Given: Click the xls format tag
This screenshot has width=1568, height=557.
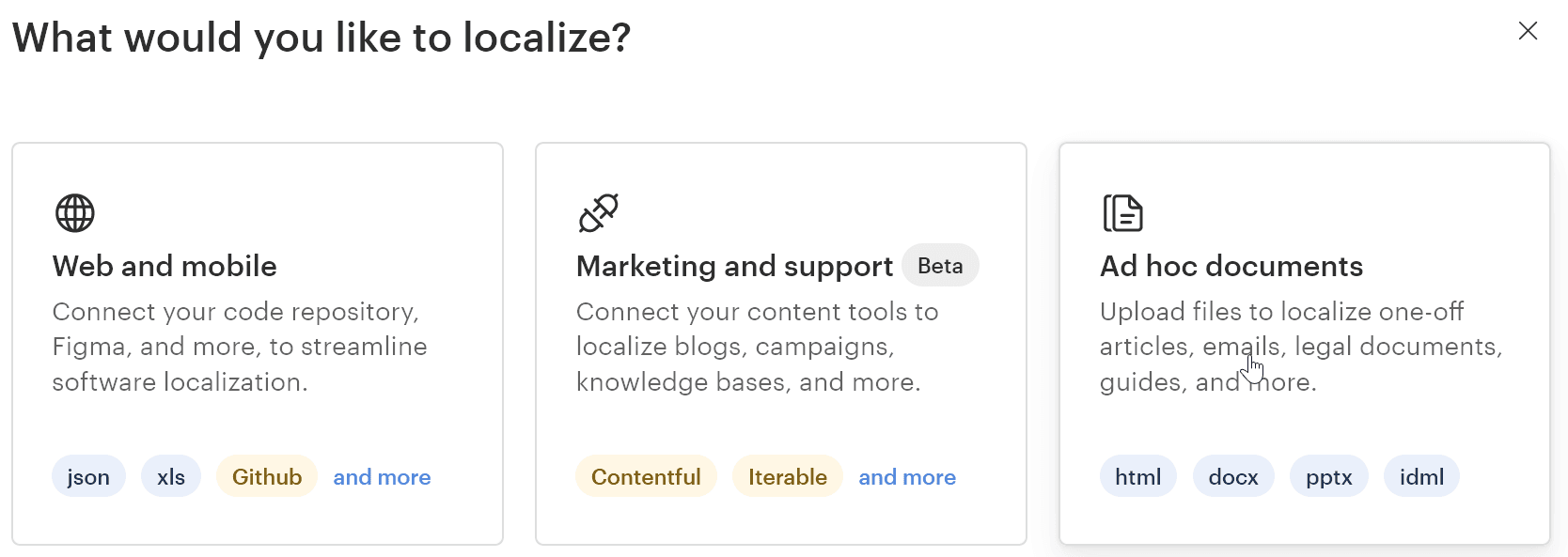Looking at the screenshot, I should click(x=171, y=477).
